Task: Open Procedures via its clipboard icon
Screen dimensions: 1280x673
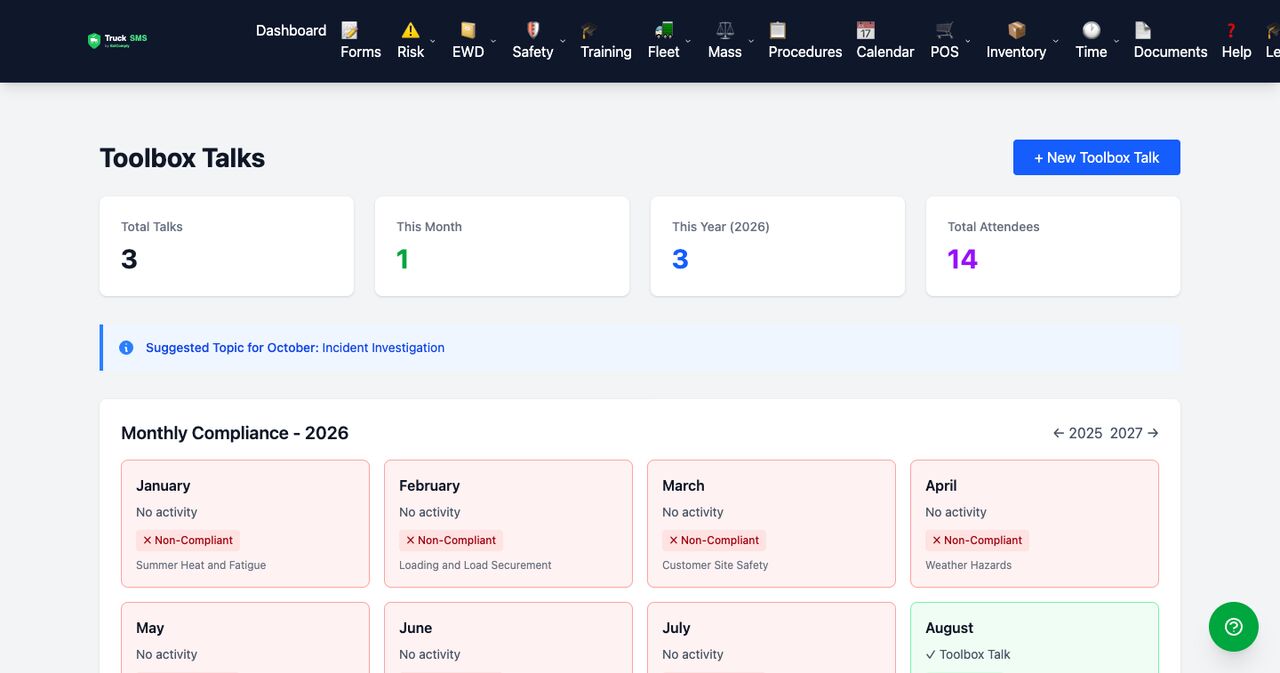Action: (777, 30)
